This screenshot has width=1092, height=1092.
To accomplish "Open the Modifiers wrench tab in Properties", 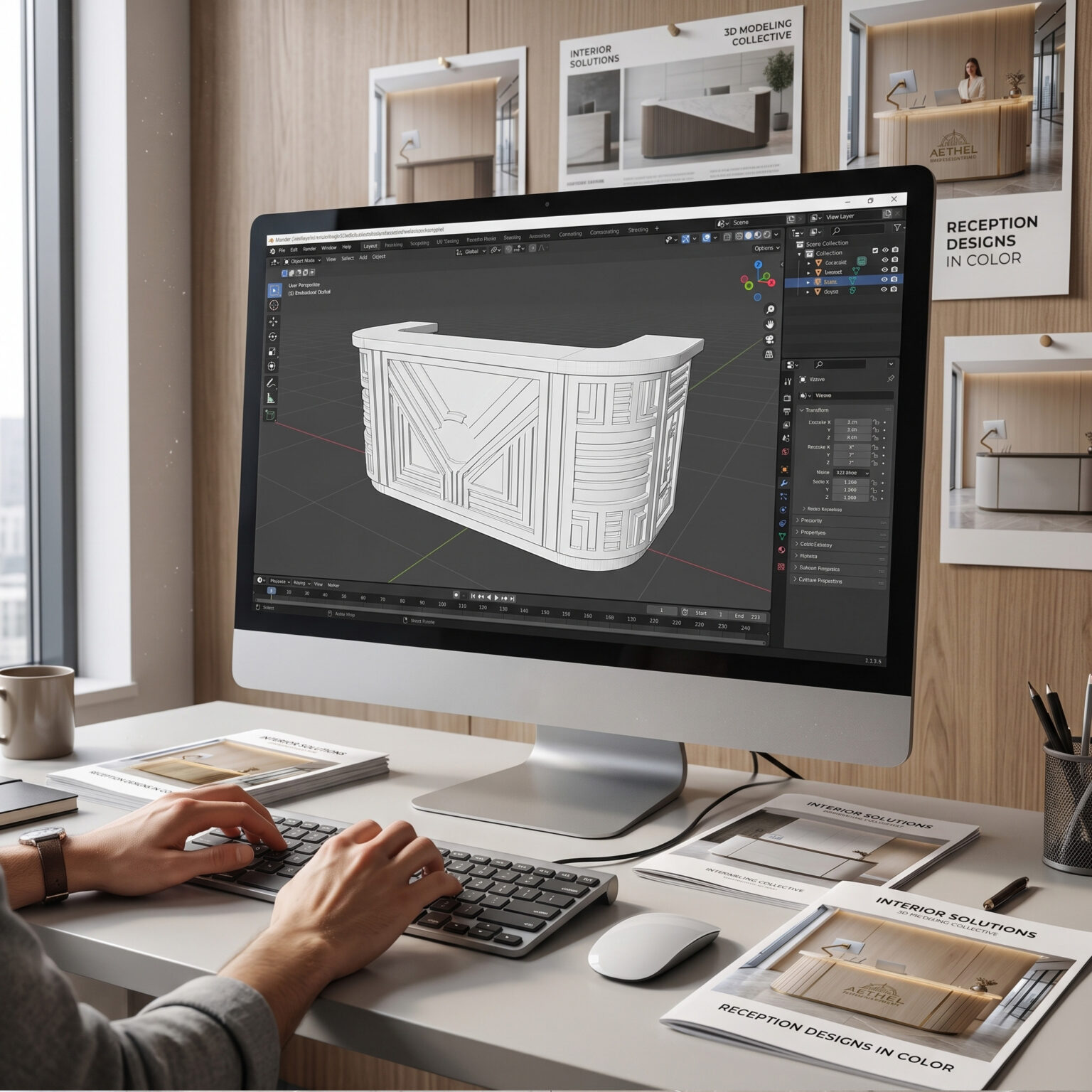I will 785,483.
